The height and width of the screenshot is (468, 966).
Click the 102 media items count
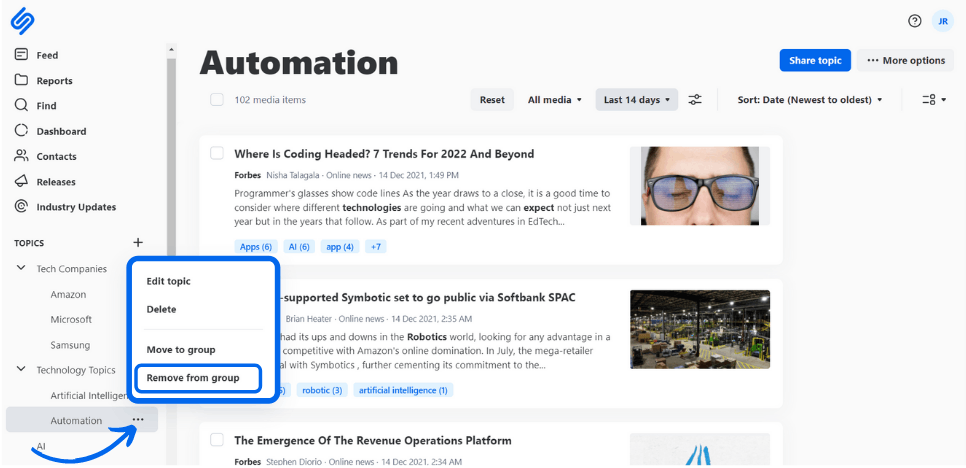[x=270, y=100]
